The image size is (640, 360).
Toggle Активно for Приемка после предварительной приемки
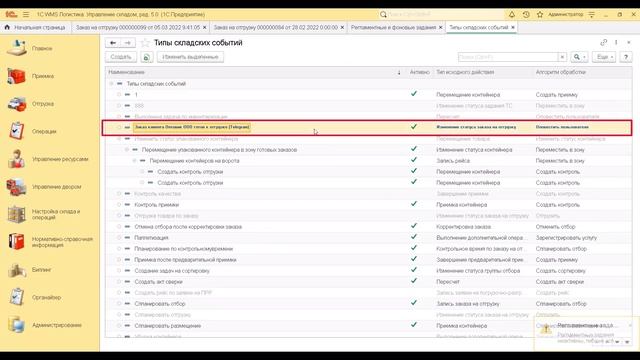click(414, 259)
